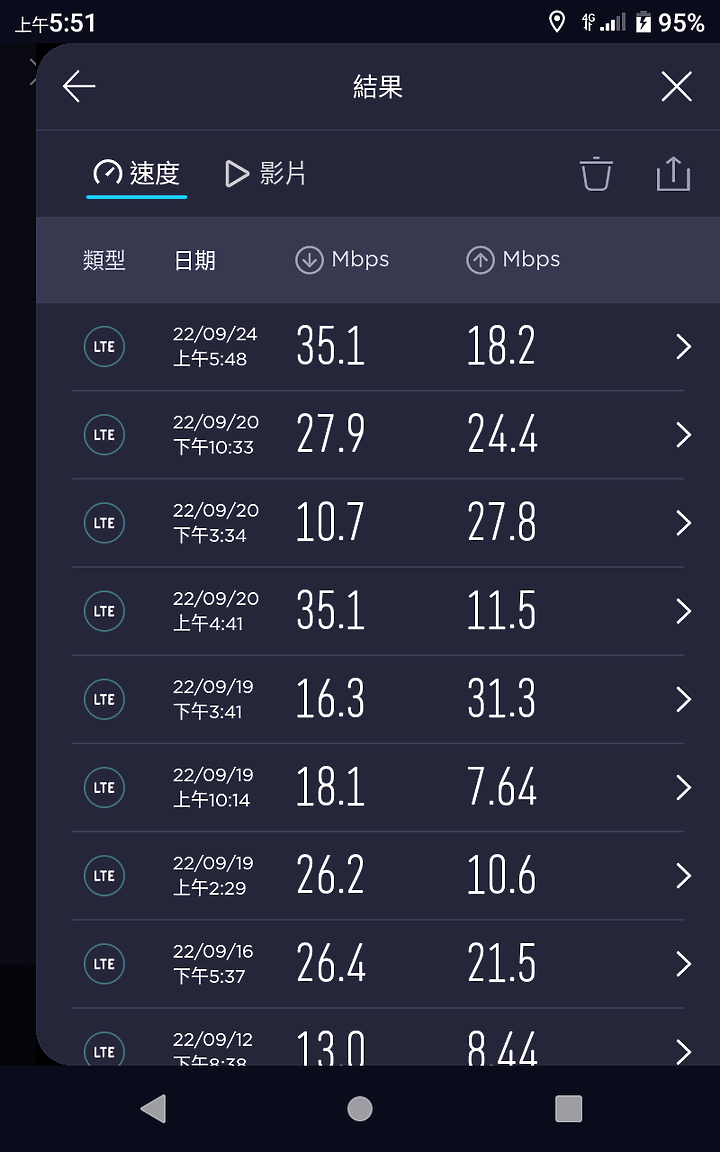
Task: Close the results panel with X
Action: coord(676,87)
